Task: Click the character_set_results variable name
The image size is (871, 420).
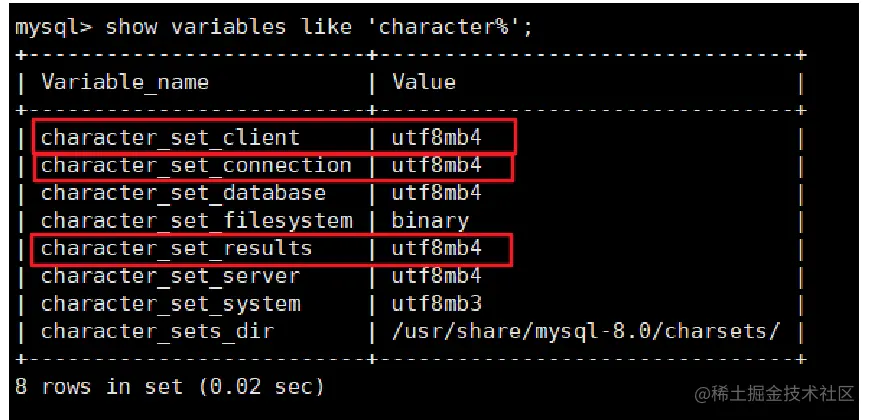Action: 176,248
